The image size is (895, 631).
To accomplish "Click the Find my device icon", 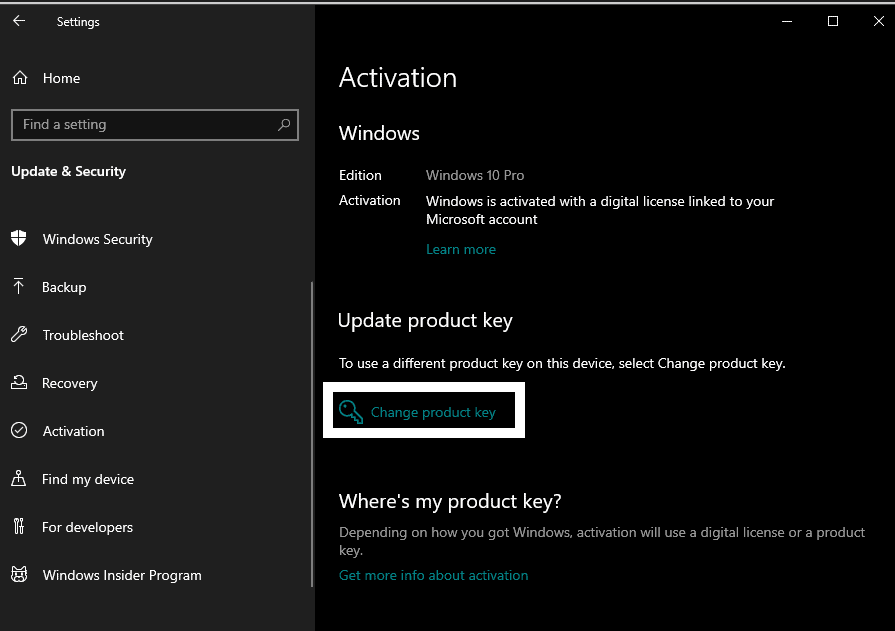I will tap(19, 478).
